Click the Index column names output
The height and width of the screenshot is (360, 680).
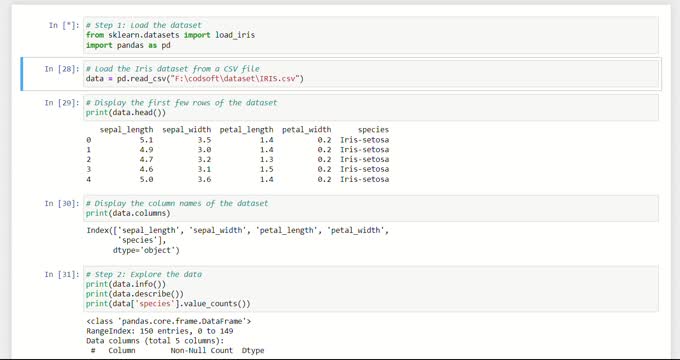tap(238, 240)
